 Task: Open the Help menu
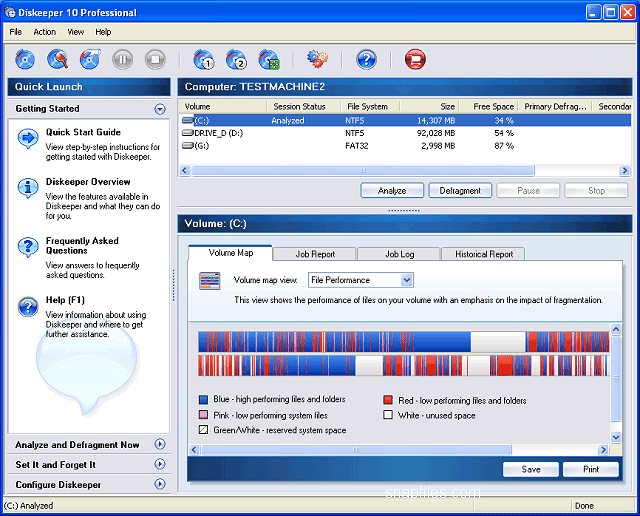(103, 32)
